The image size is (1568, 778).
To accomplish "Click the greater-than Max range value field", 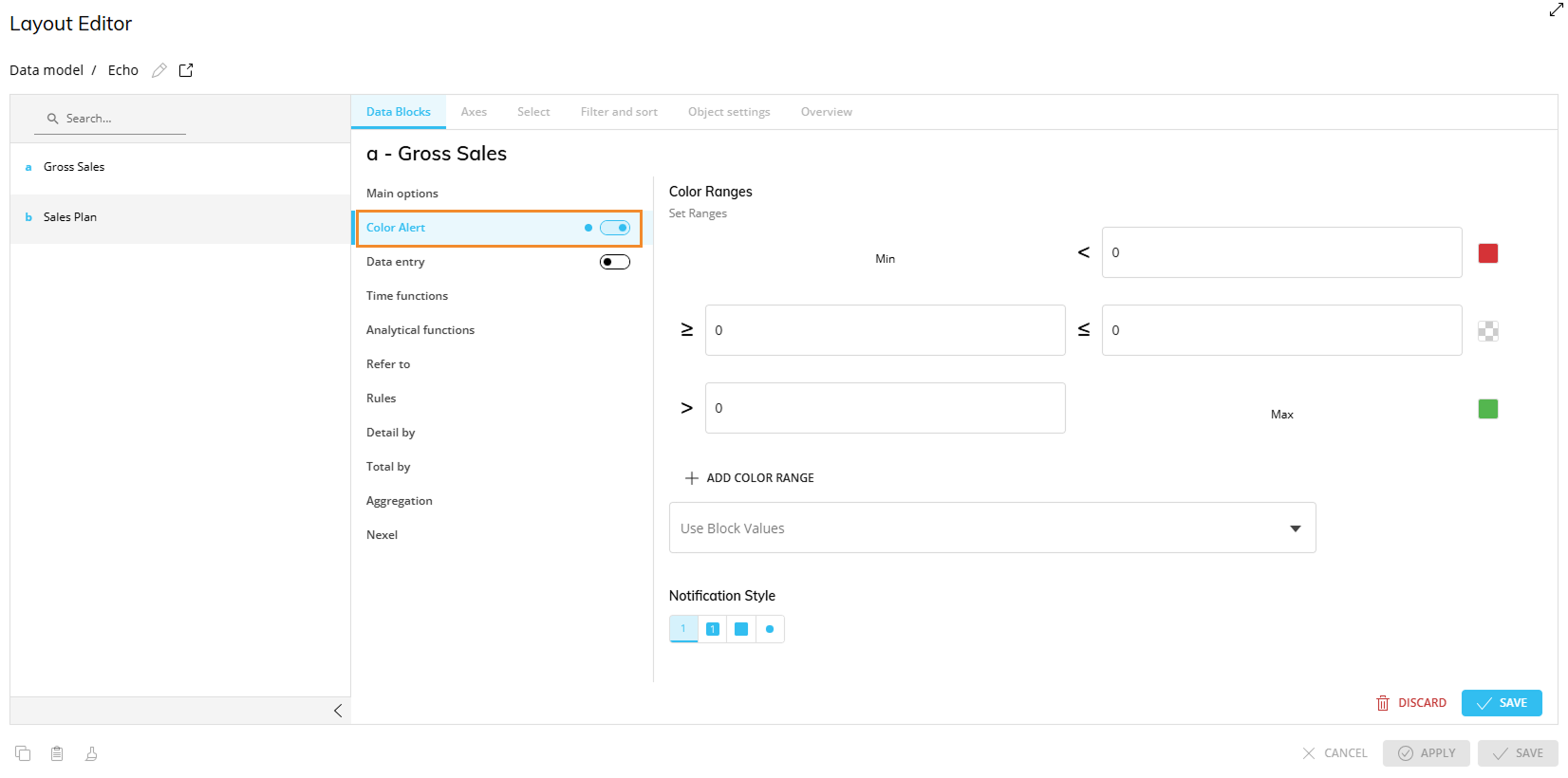I will 885,408.
